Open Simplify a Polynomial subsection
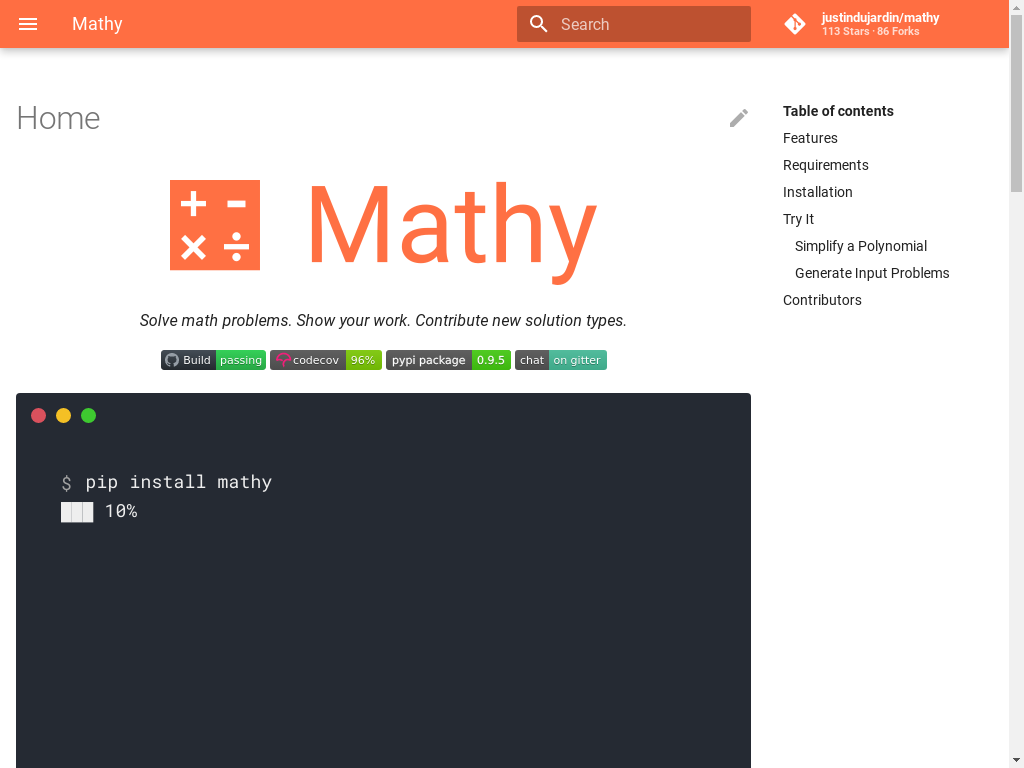1024x768 pixels. (x=861, y=246)
